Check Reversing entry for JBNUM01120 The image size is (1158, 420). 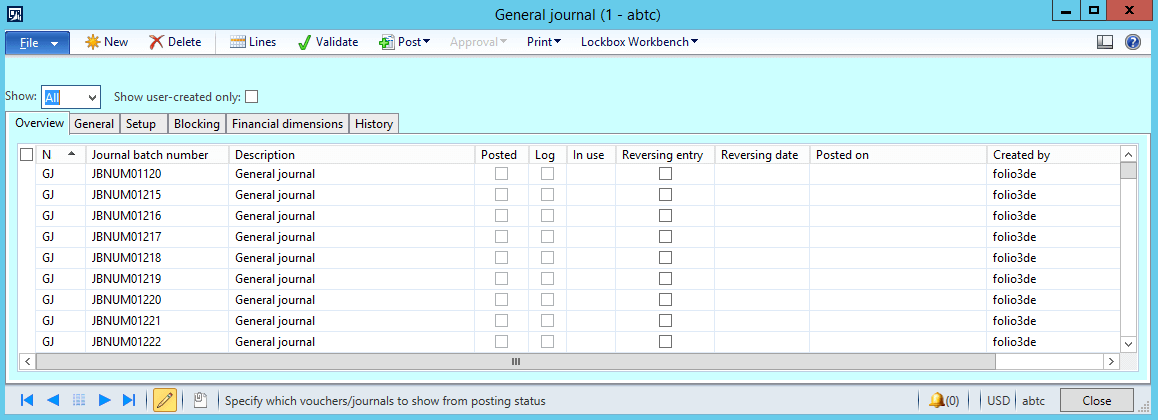tap(665, 174)
